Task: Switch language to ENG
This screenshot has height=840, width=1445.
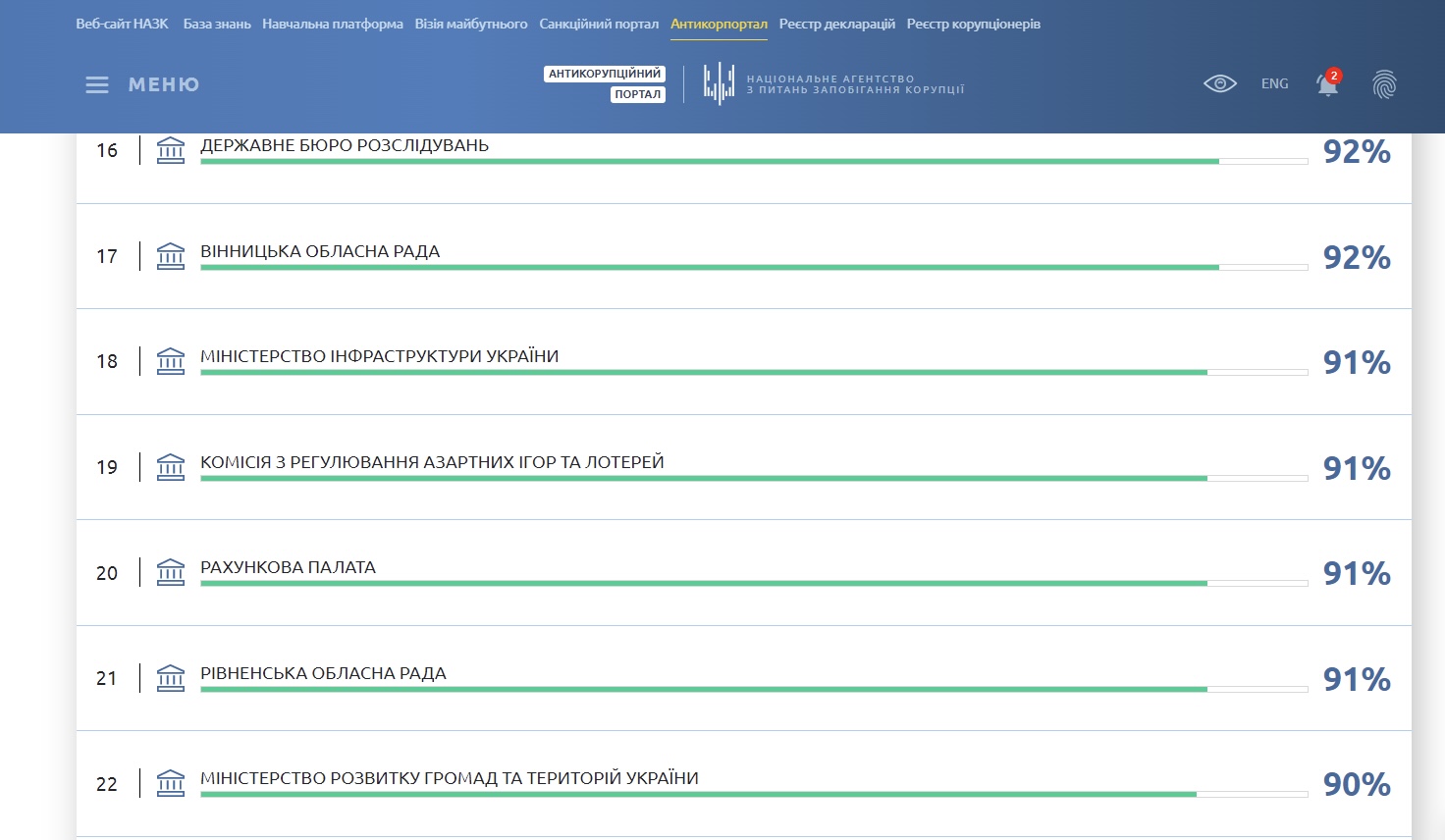Action: pyautogui.click(x=1275, y=83)
